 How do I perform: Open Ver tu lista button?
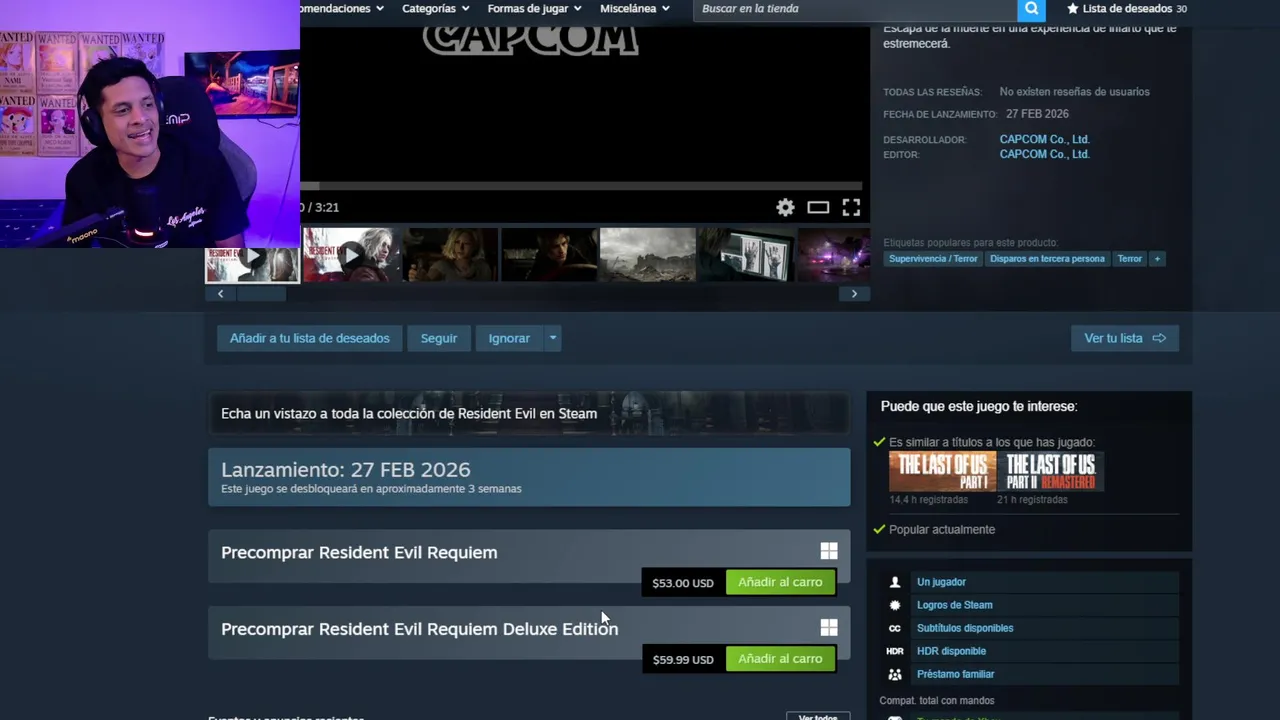coord(1125,338)
